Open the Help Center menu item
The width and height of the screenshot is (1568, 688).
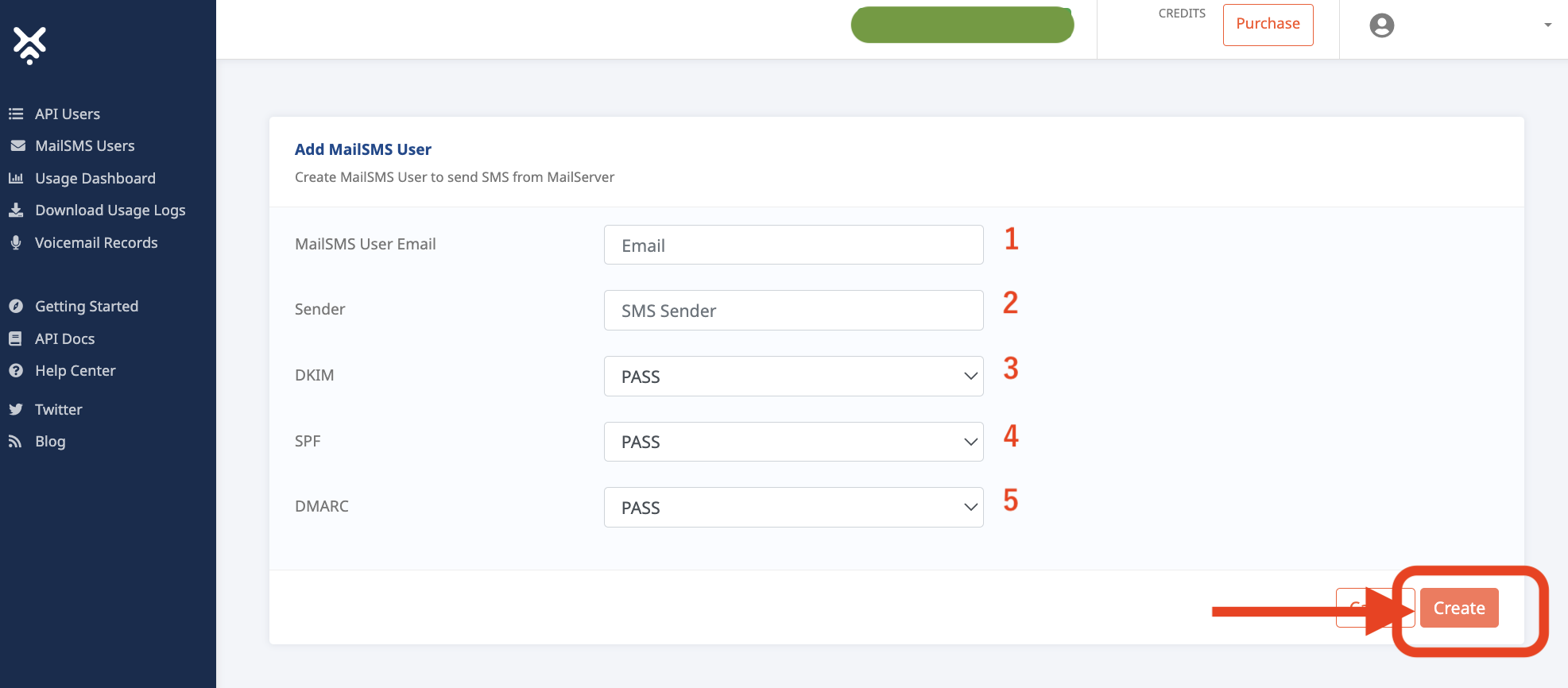[75, 370]
